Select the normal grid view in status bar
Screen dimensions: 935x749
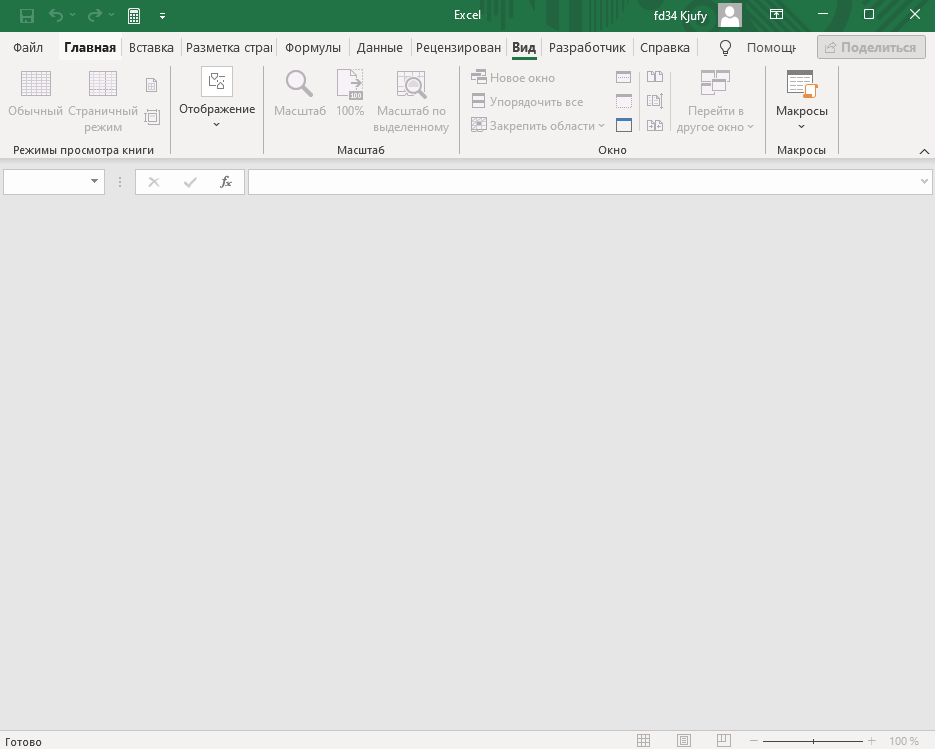click(x=644, y=741)
